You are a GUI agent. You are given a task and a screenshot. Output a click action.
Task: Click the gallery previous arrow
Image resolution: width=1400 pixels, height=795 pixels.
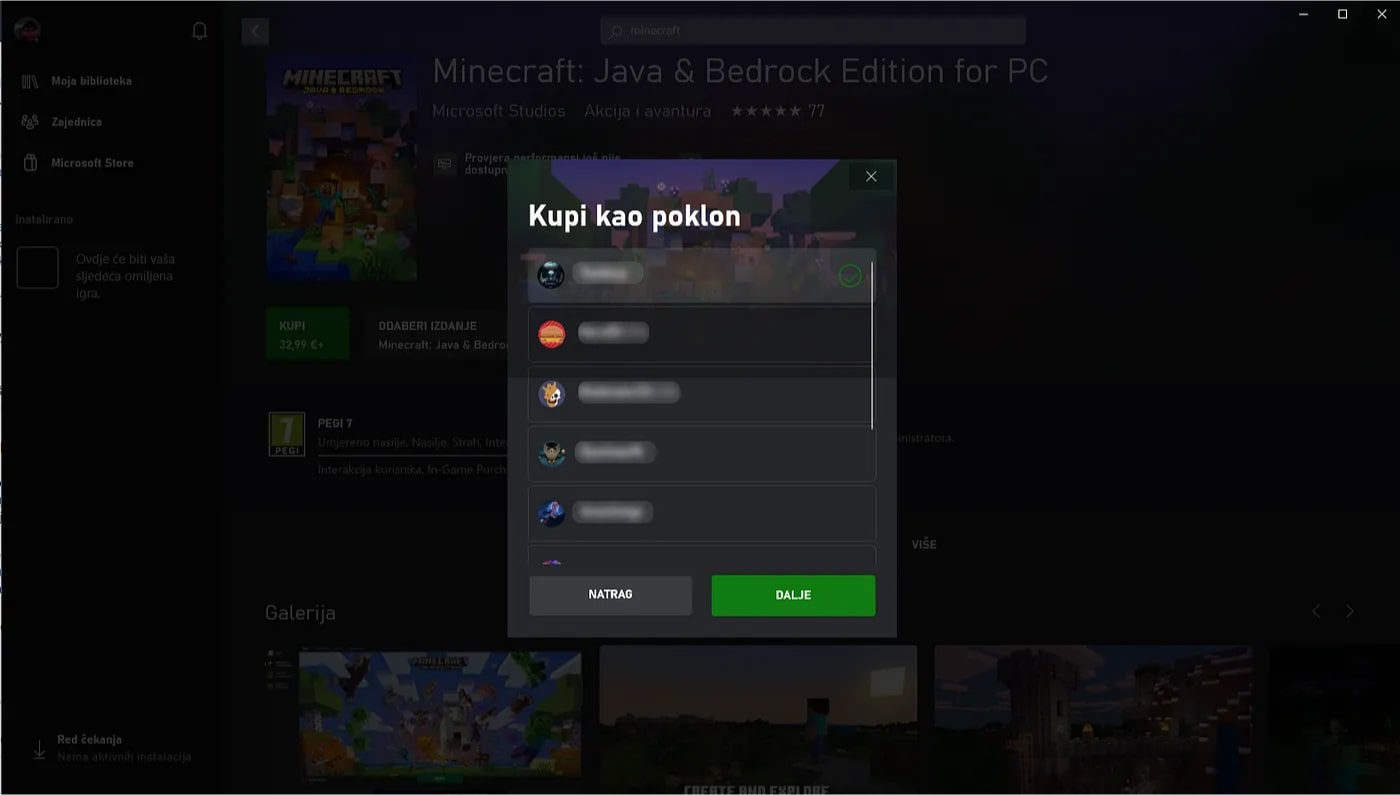click(x=1316, y=611)
